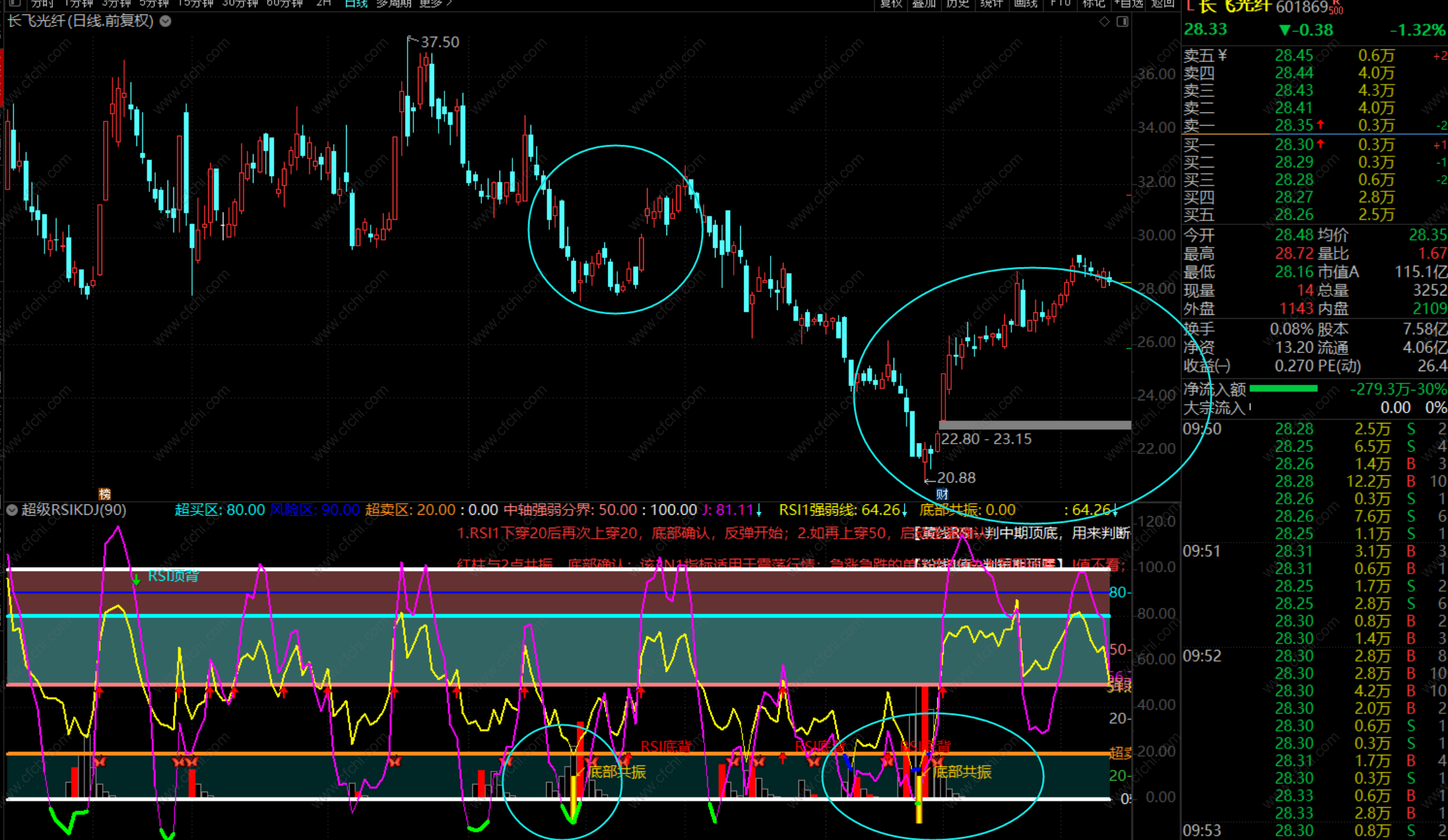Viewport: 1448px width, 840px height.
Task: Switch to the 60分钟 period tab
Action: pyautogui.click(x=285, y=3)
